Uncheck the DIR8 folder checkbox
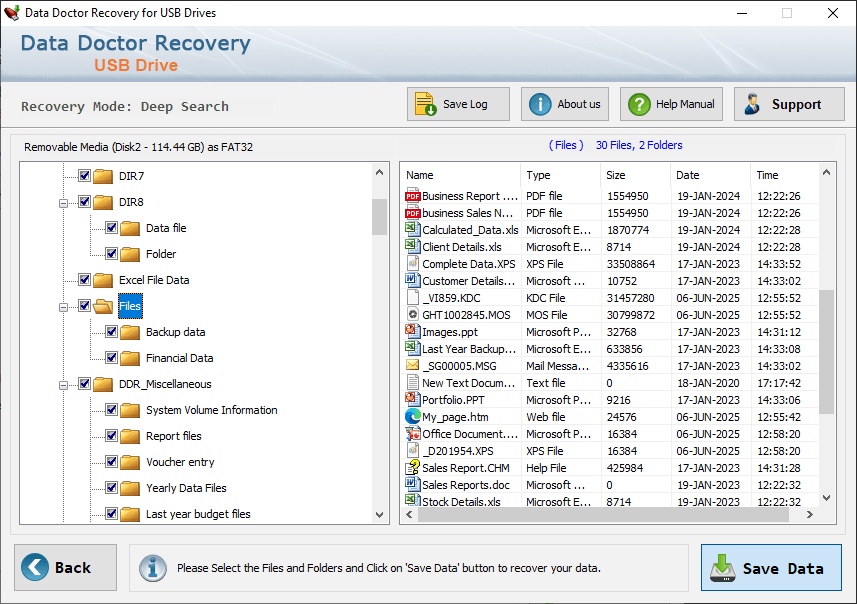 coord(84,202)
